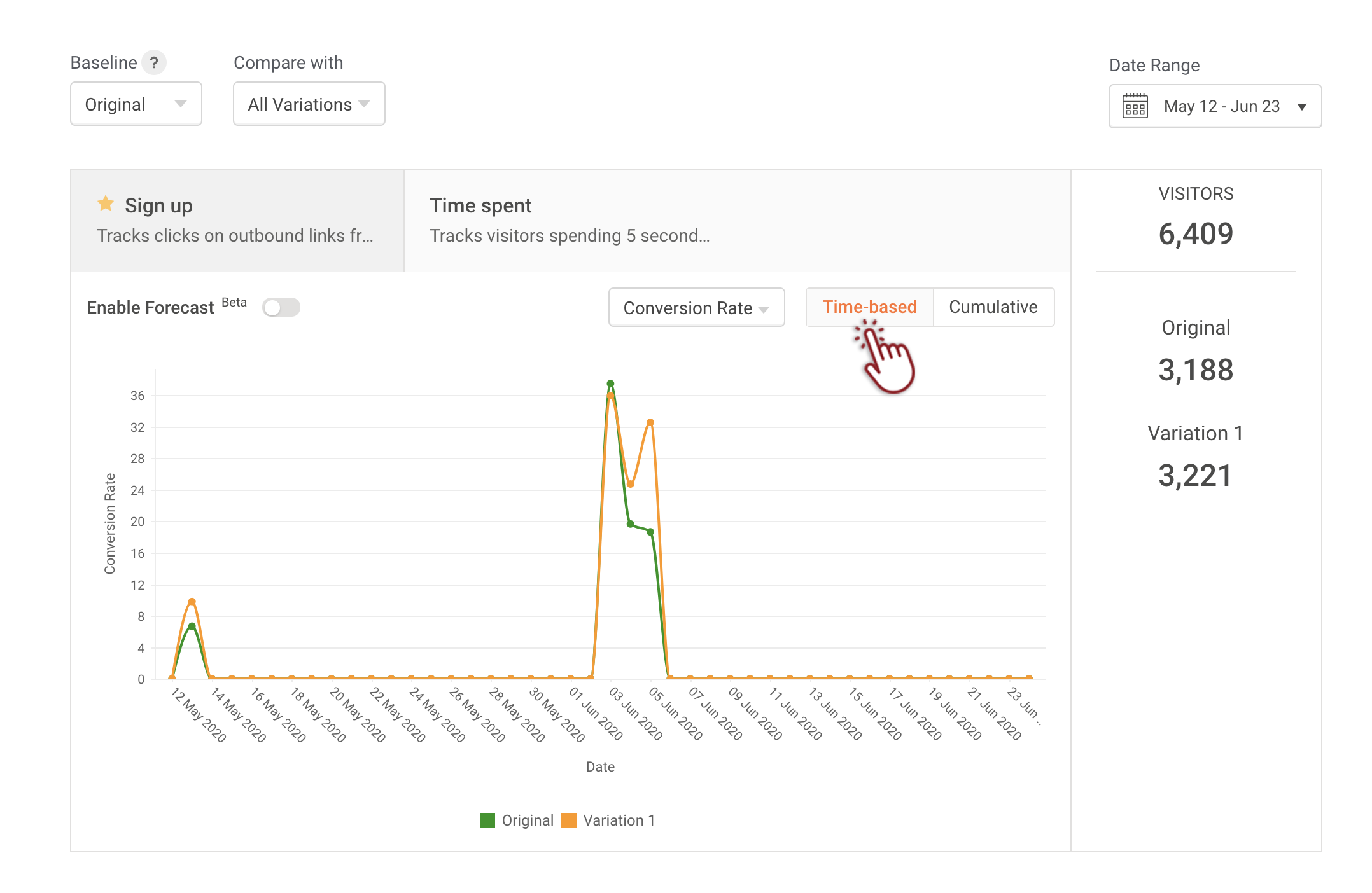Click the orange data point near 05 Jun peak

[650, 422]
